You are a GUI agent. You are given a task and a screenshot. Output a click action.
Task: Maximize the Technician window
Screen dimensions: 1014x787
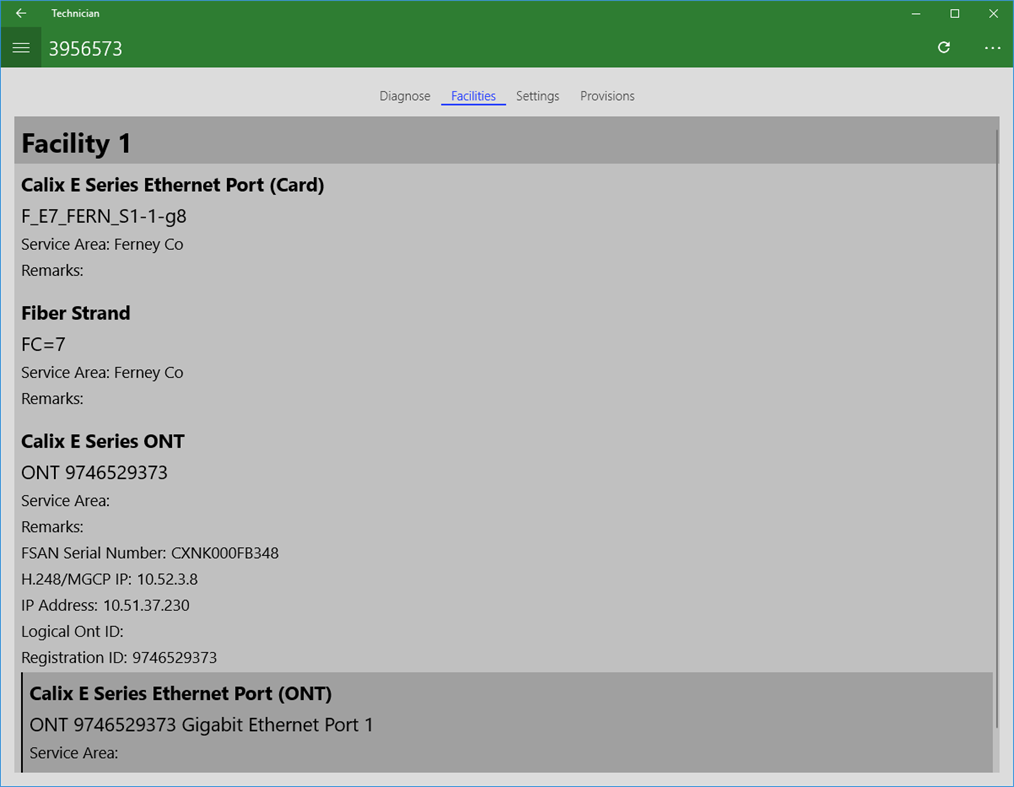(x=955, y=14)
